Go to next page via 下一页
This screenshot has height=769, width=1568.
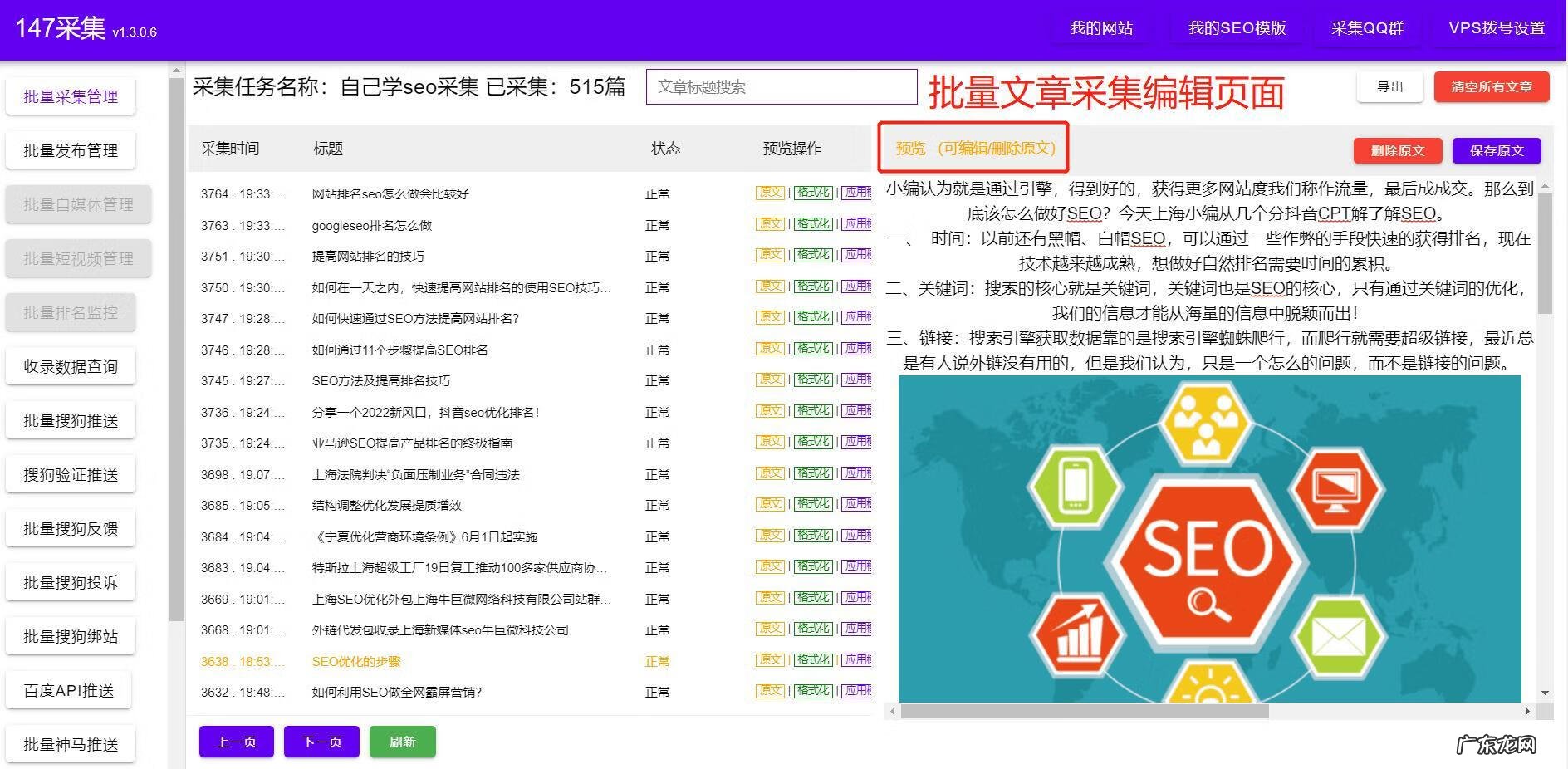click(x=321, y=742)
